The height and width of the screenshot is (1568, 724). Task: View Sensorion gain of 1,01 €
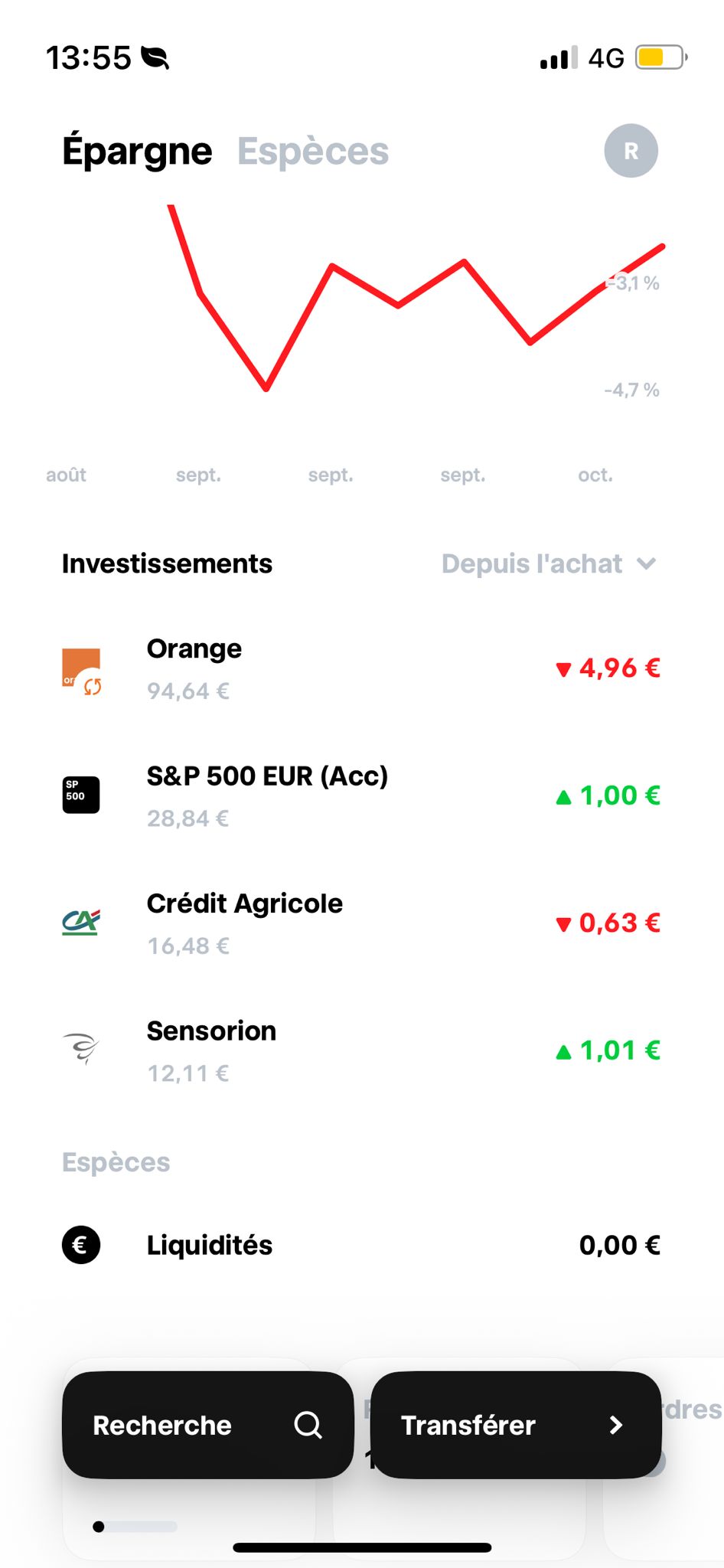tap(608, 1050)
